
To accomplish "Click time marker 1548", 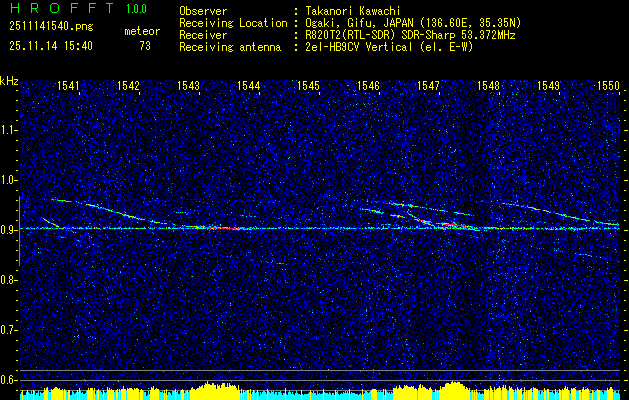I will tap(489, 85).
